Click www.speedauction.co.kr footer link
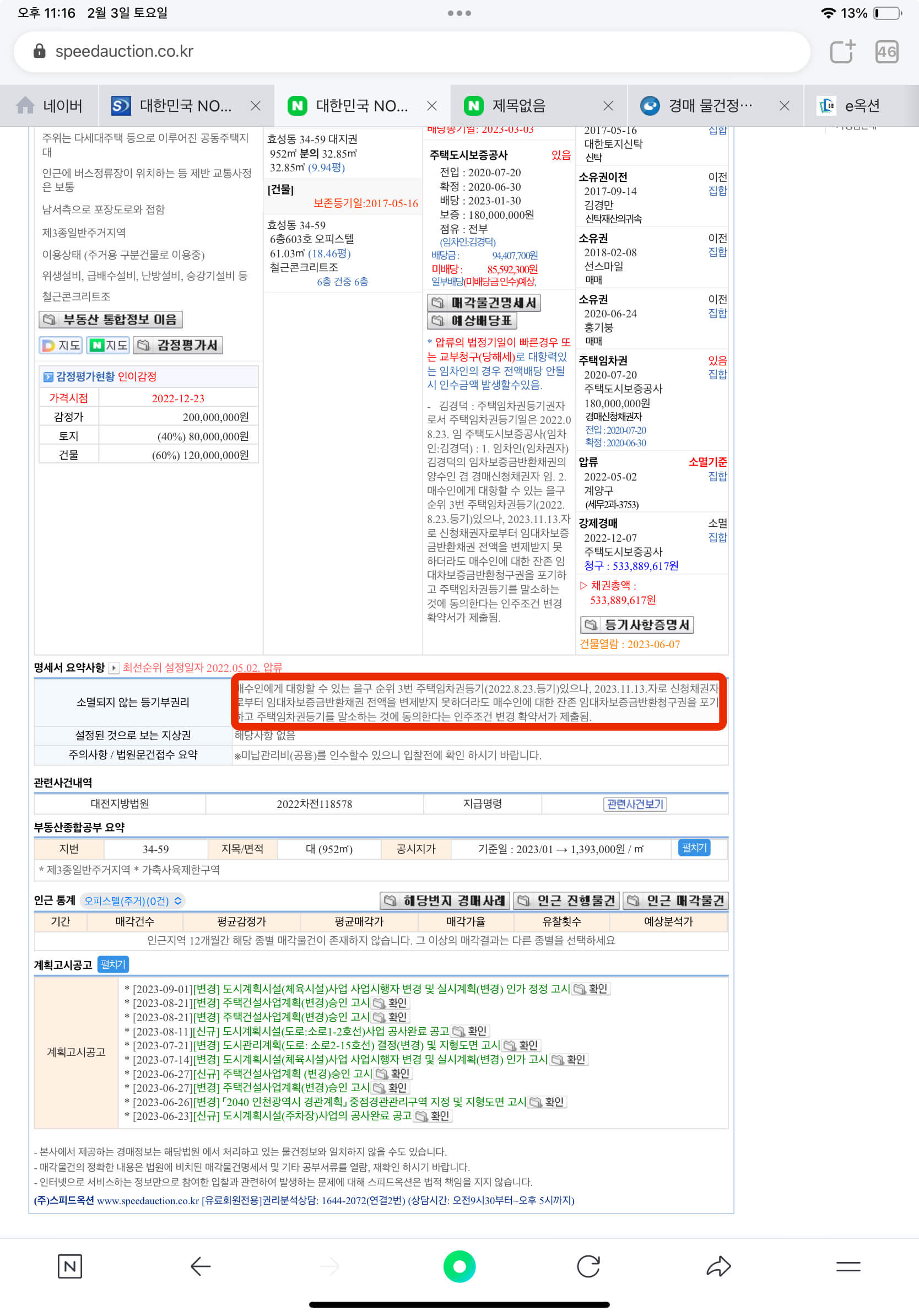 click(x=148, y=1201)
